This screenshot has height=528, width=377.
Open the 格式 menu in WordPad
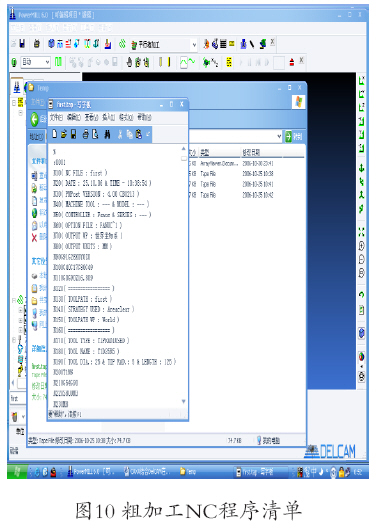tap(126, 117)
